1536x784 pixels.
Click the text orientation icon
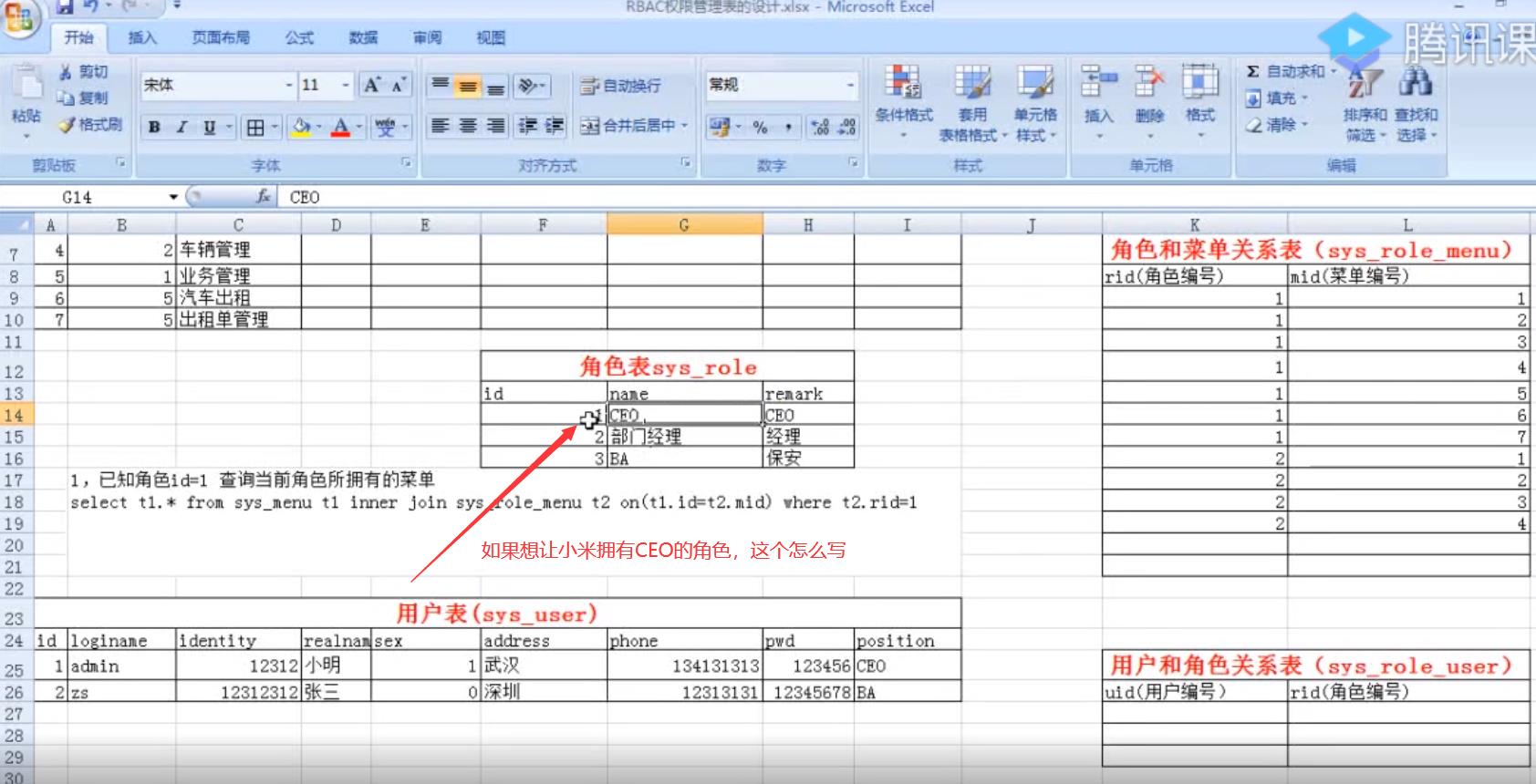[x=529, y=86]
